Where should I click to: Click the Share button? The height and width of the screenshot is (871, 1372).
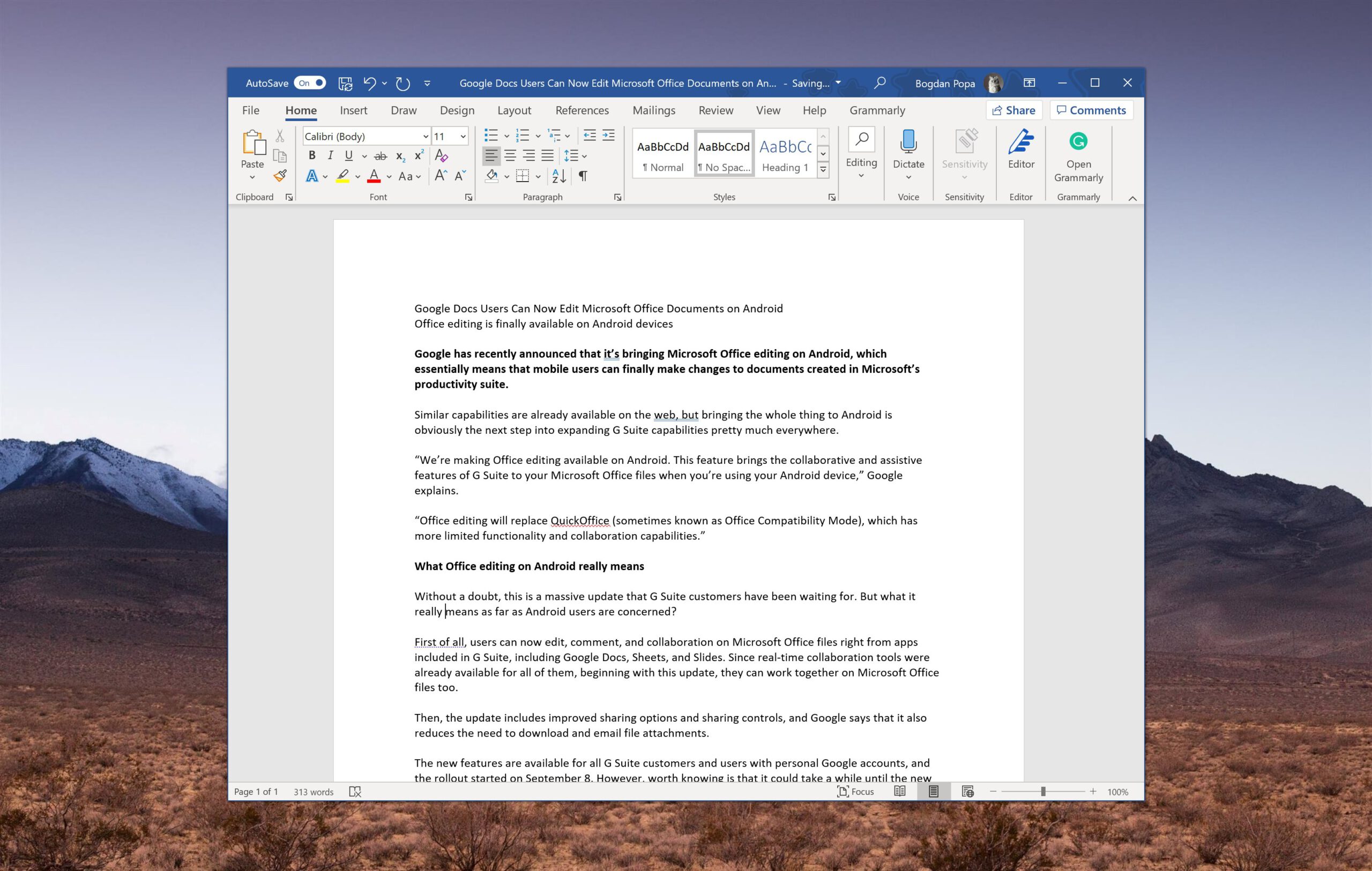pyautogui.click(x=1015, y=110)
